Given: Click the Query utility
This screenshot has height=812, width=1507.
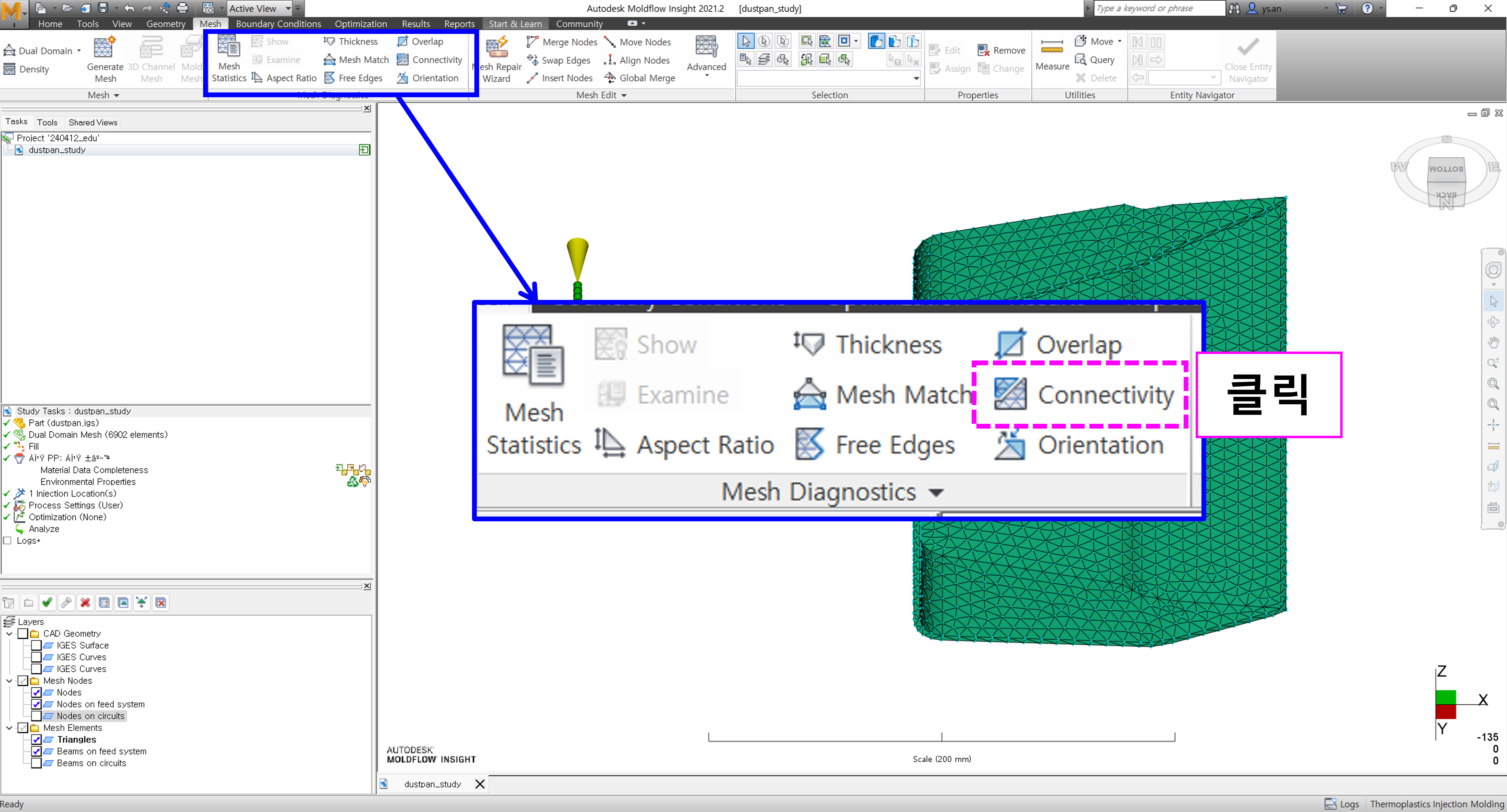Looking at the screenshot, I should [1095, 60].
